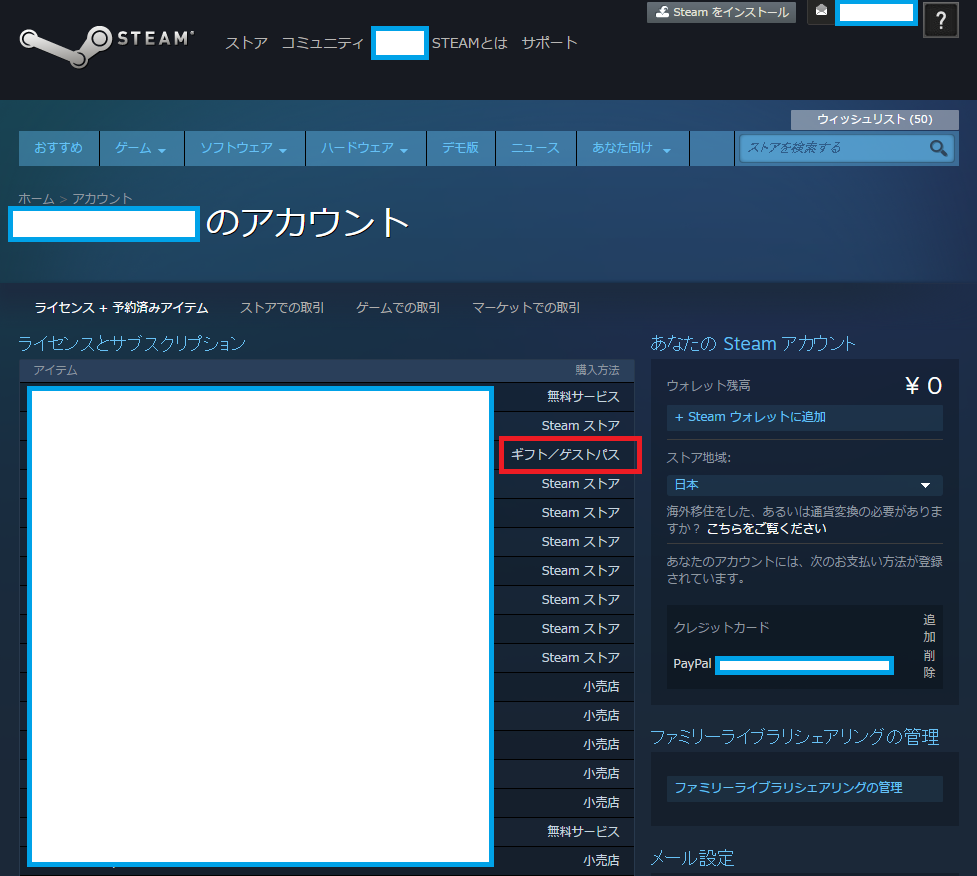The image size is (977, 876).
Task: Click the ライセンスとサブスクリプション heading
Action: [132, 343]
